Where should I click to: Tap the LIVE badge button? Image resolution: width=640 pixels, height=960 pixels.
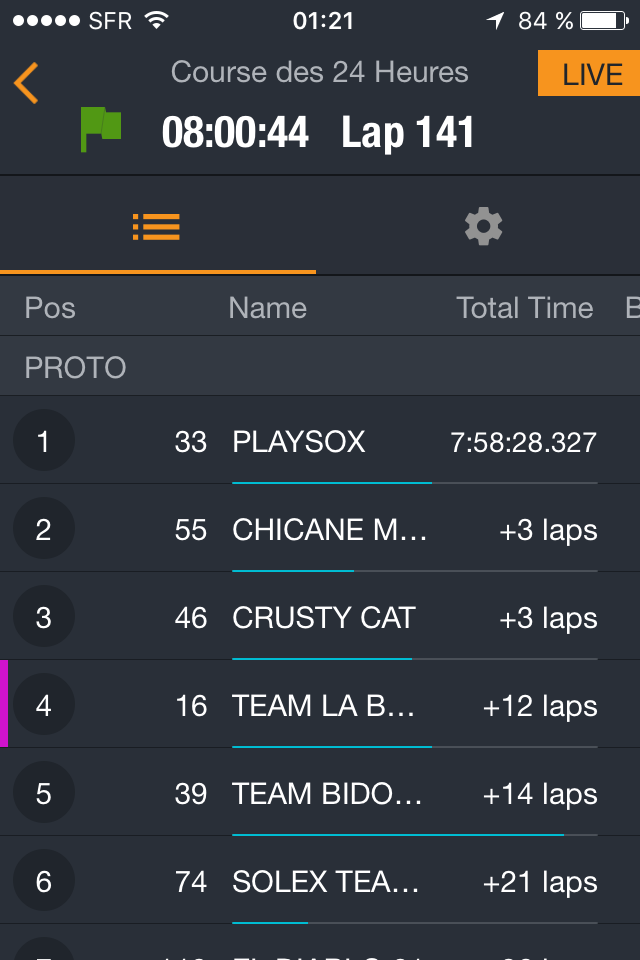click(590, 74)
